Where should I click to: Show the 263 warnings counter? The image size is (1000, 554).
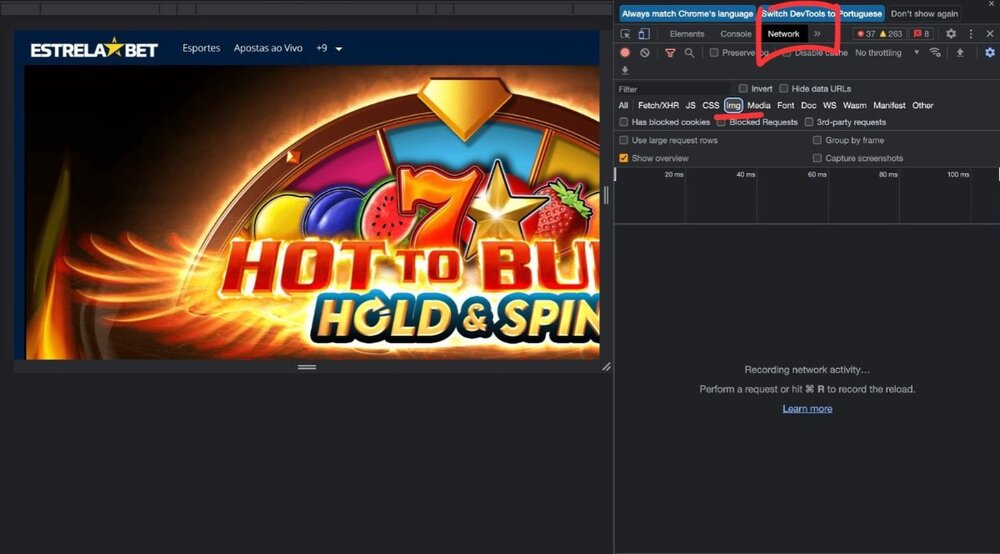click(x=891, y=34)
